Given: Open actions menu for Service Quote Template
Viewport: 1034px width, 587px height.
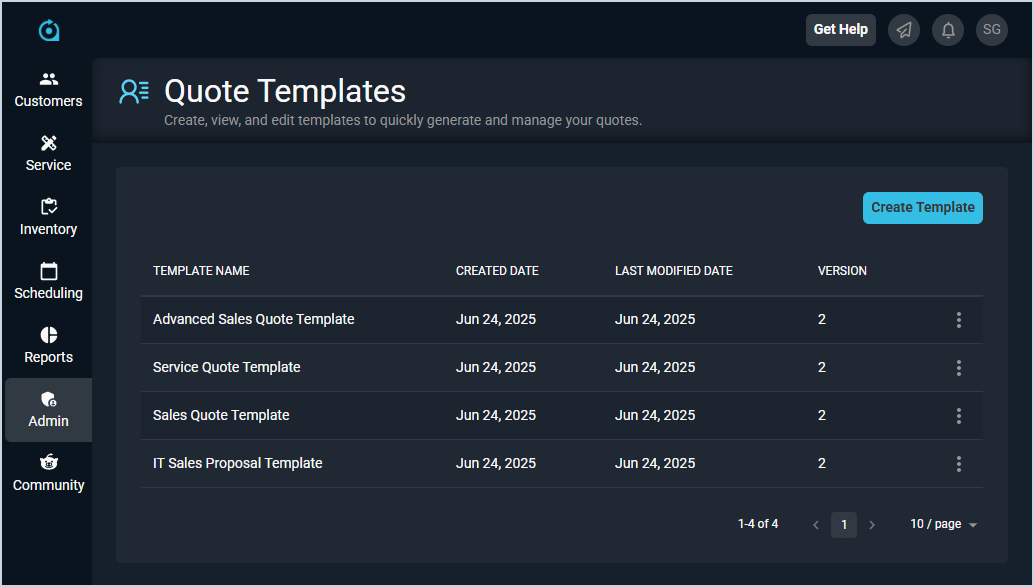Looking at the screenshot, I should click(958, 368).
